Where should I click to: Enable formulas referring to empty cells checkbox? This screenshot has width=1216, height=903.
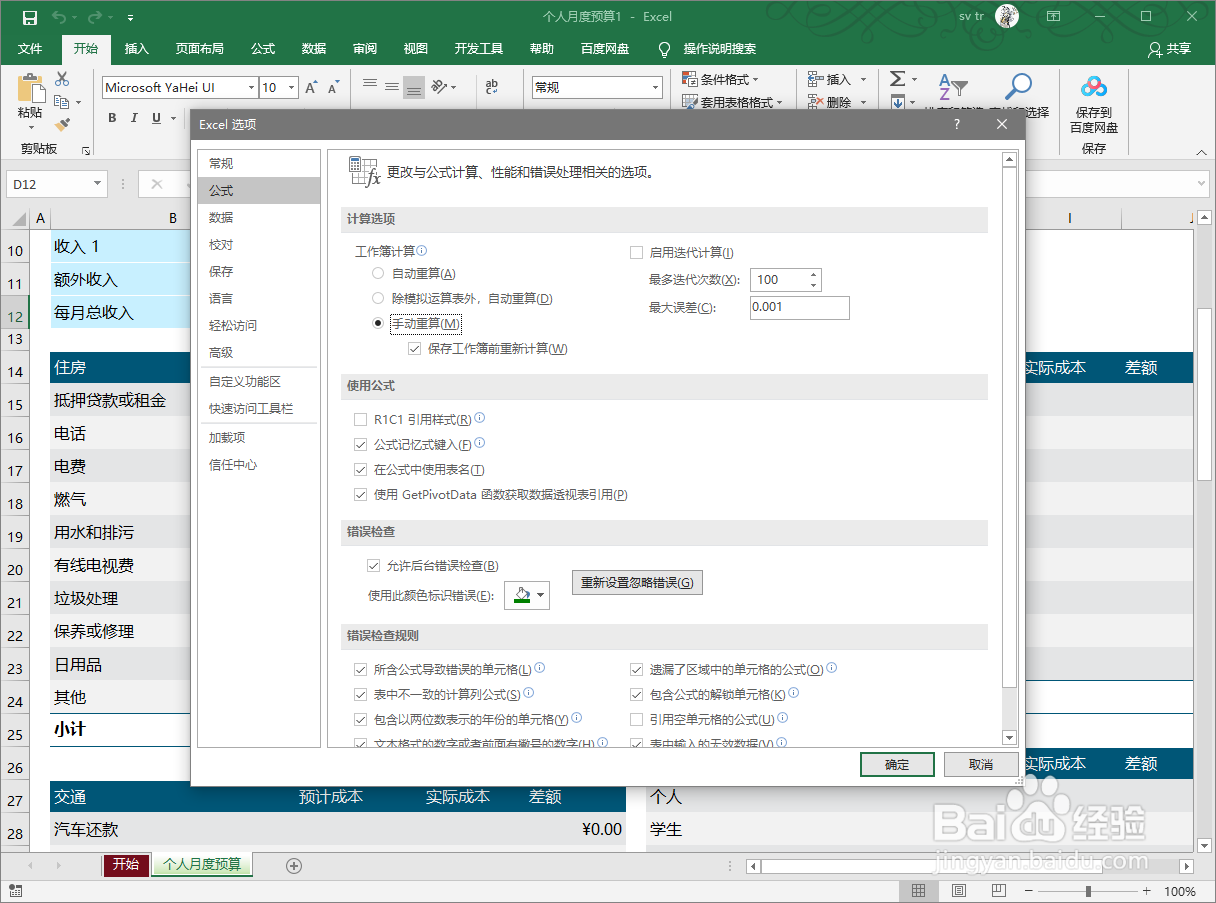tap(636, 719)
